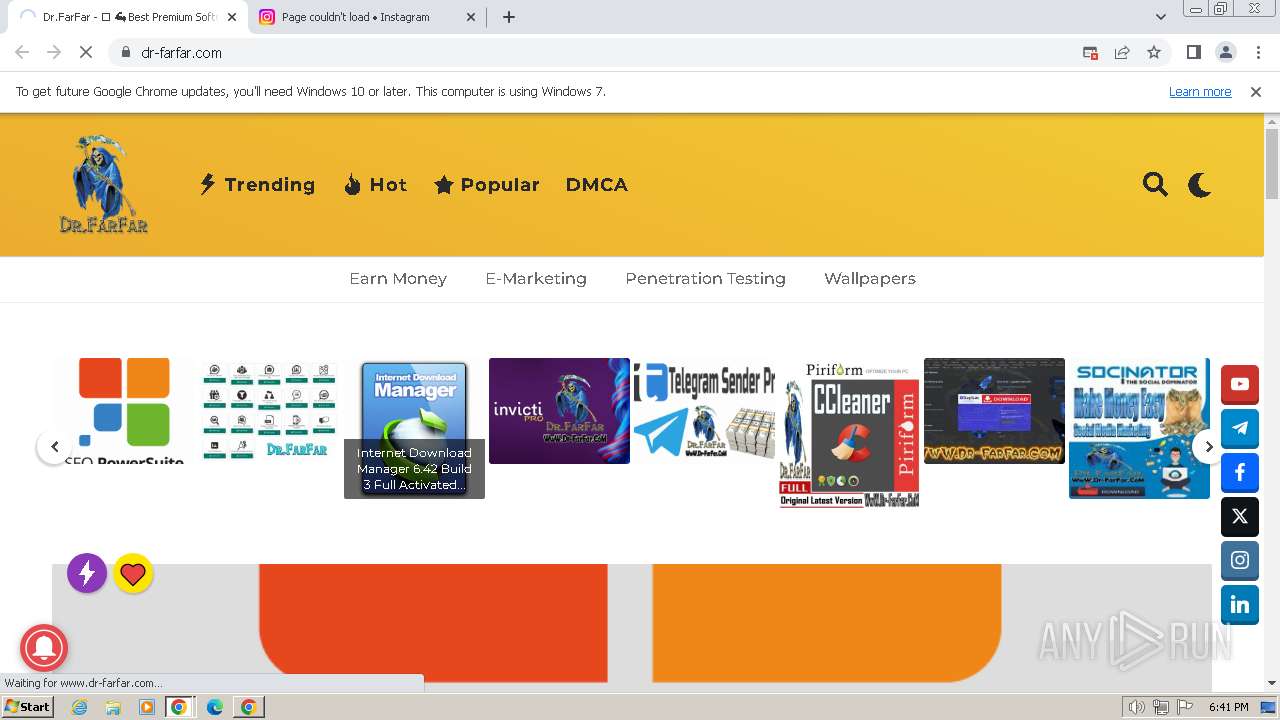Show next carousel slide
The image size is (1280, 720).
tap(1208, 447)
